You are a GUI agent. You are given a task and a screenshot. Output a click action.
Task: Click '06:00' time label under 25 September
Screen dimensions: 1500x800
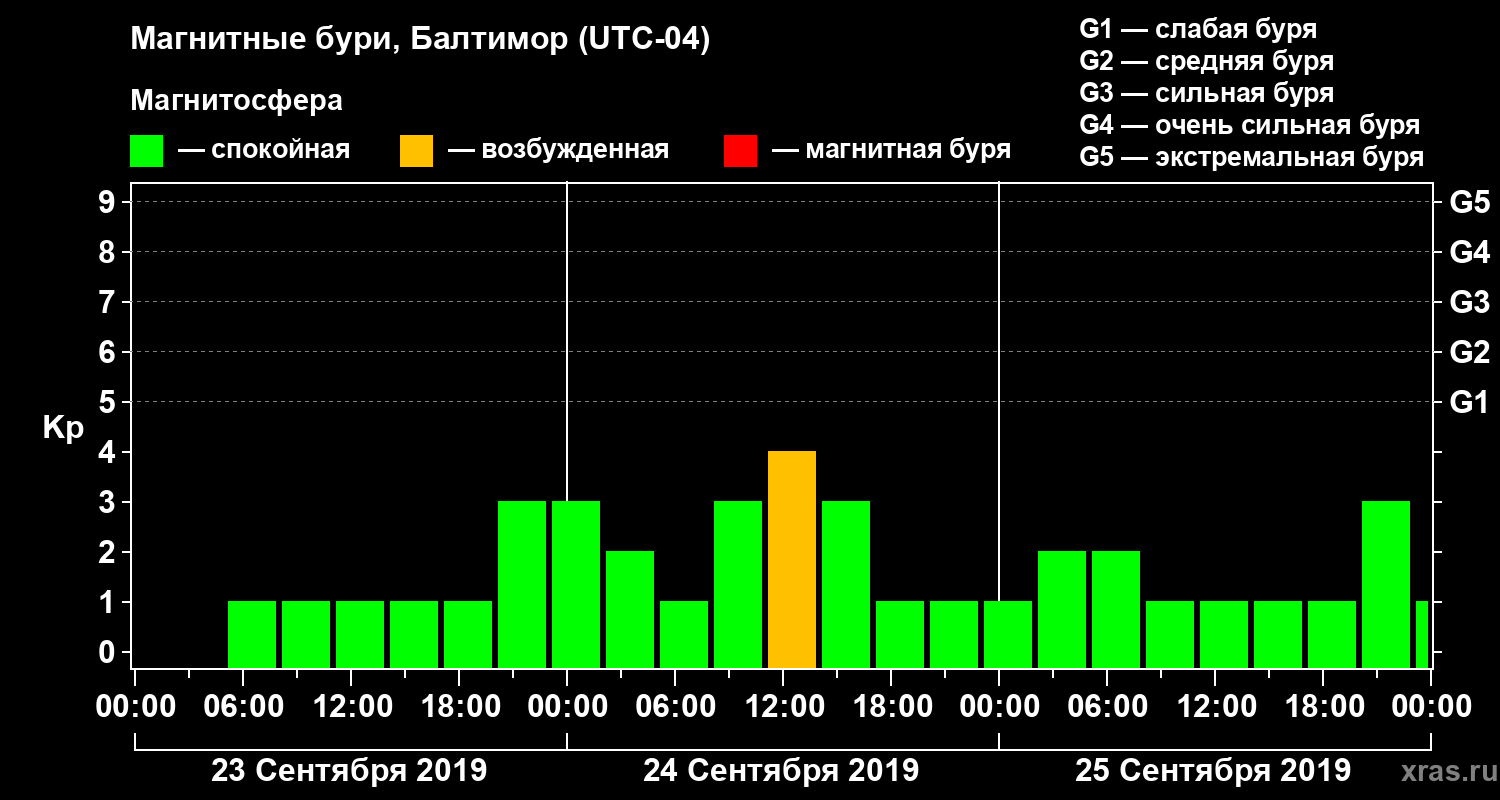[1106, 706]
